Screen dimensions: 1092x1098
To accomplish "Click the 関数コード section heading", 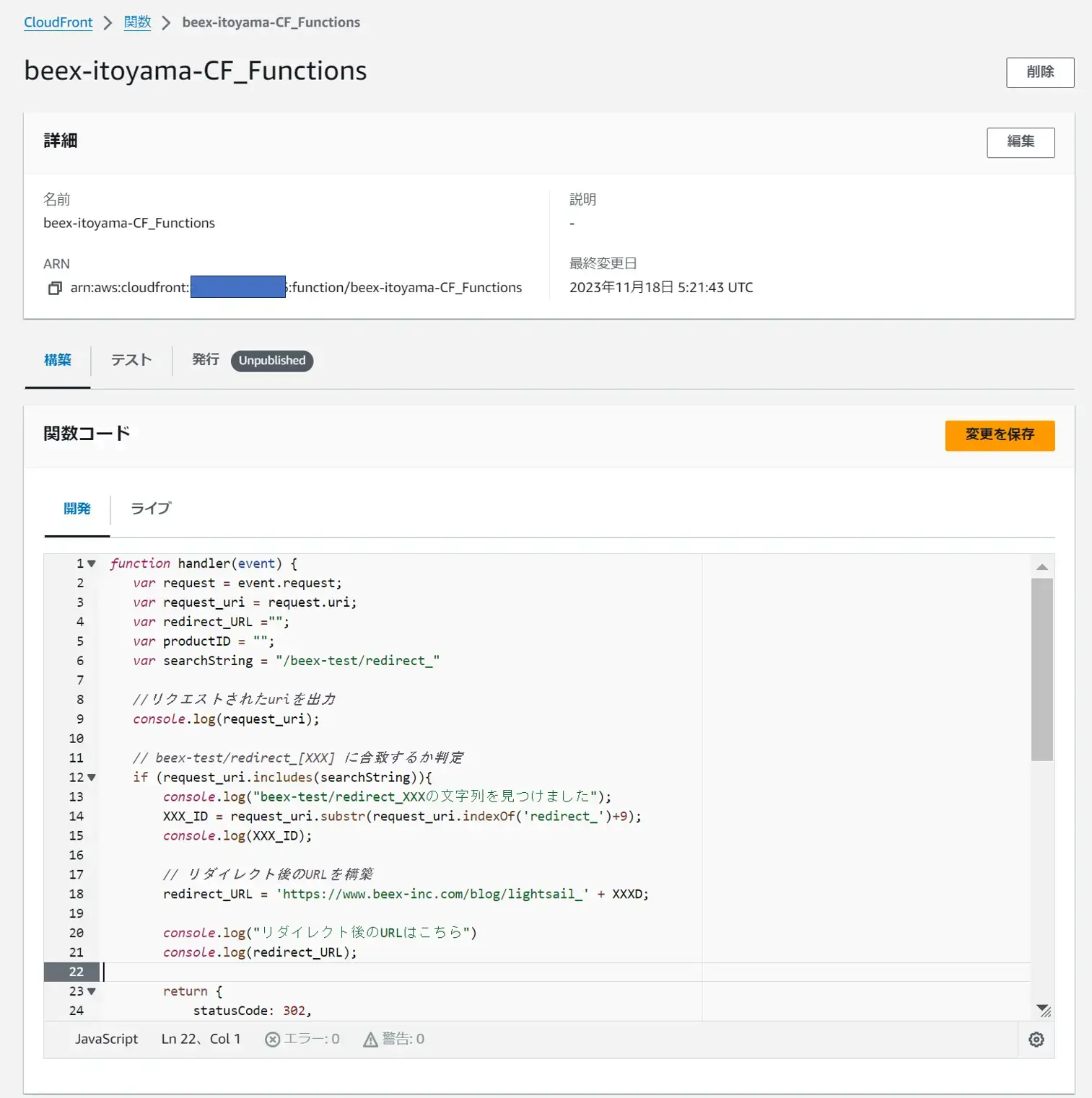I will [87, 434].
